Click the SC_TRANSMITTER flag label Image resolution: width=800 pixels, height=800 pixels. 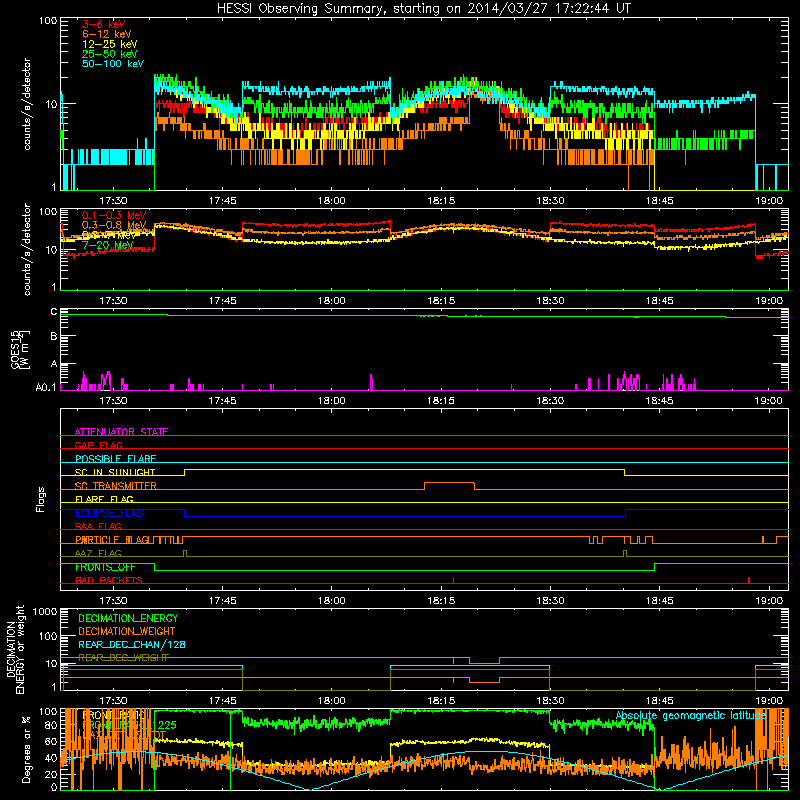(115, 485)
